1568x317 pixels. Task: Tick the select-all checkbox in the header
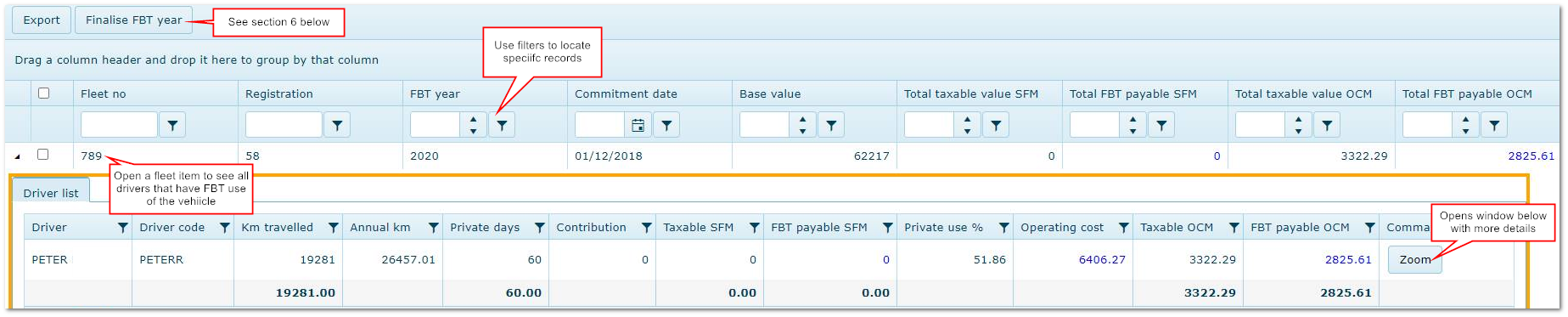(x=43, y=93)
